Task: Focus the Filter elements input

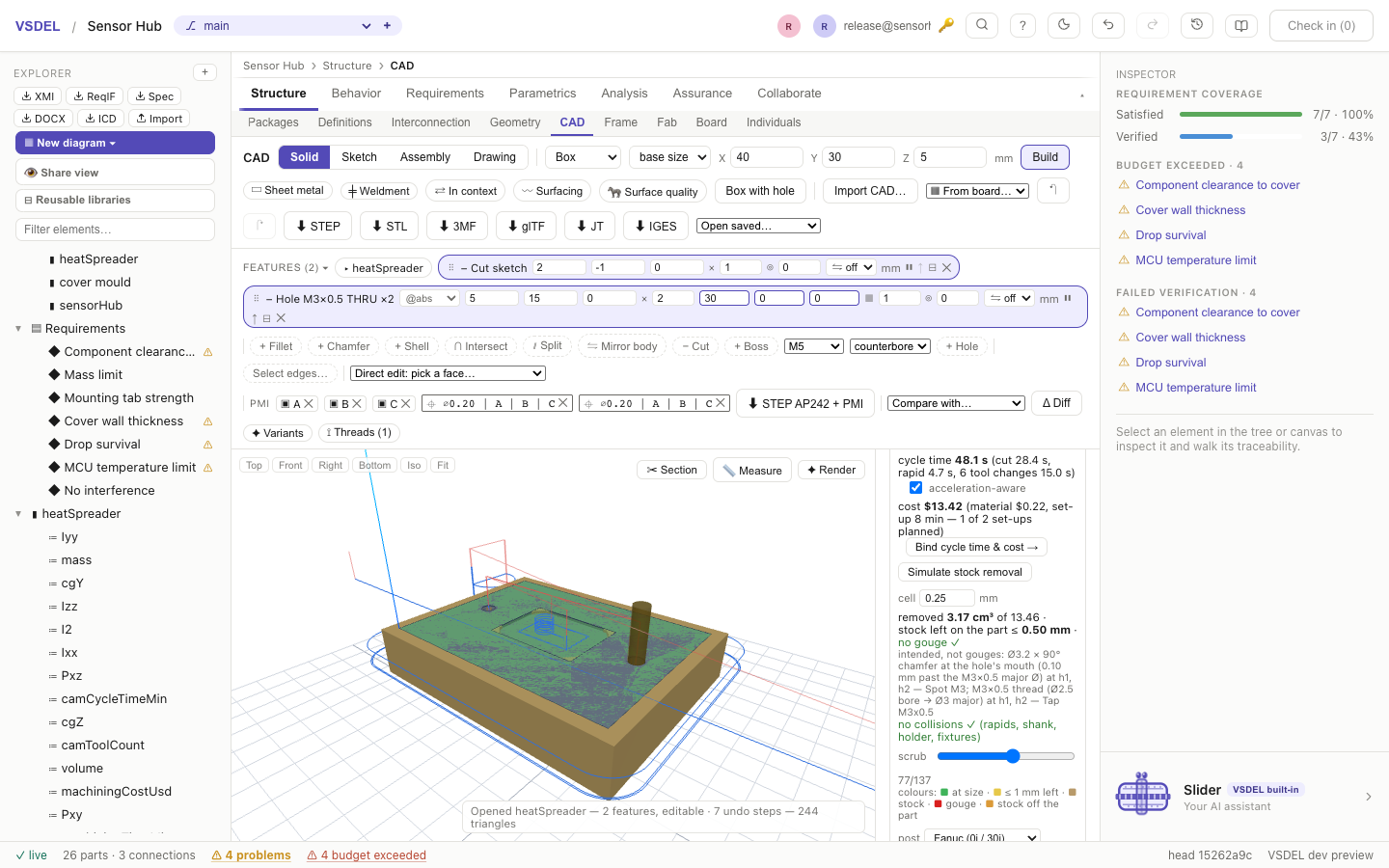Action: (x=115, y=230)
